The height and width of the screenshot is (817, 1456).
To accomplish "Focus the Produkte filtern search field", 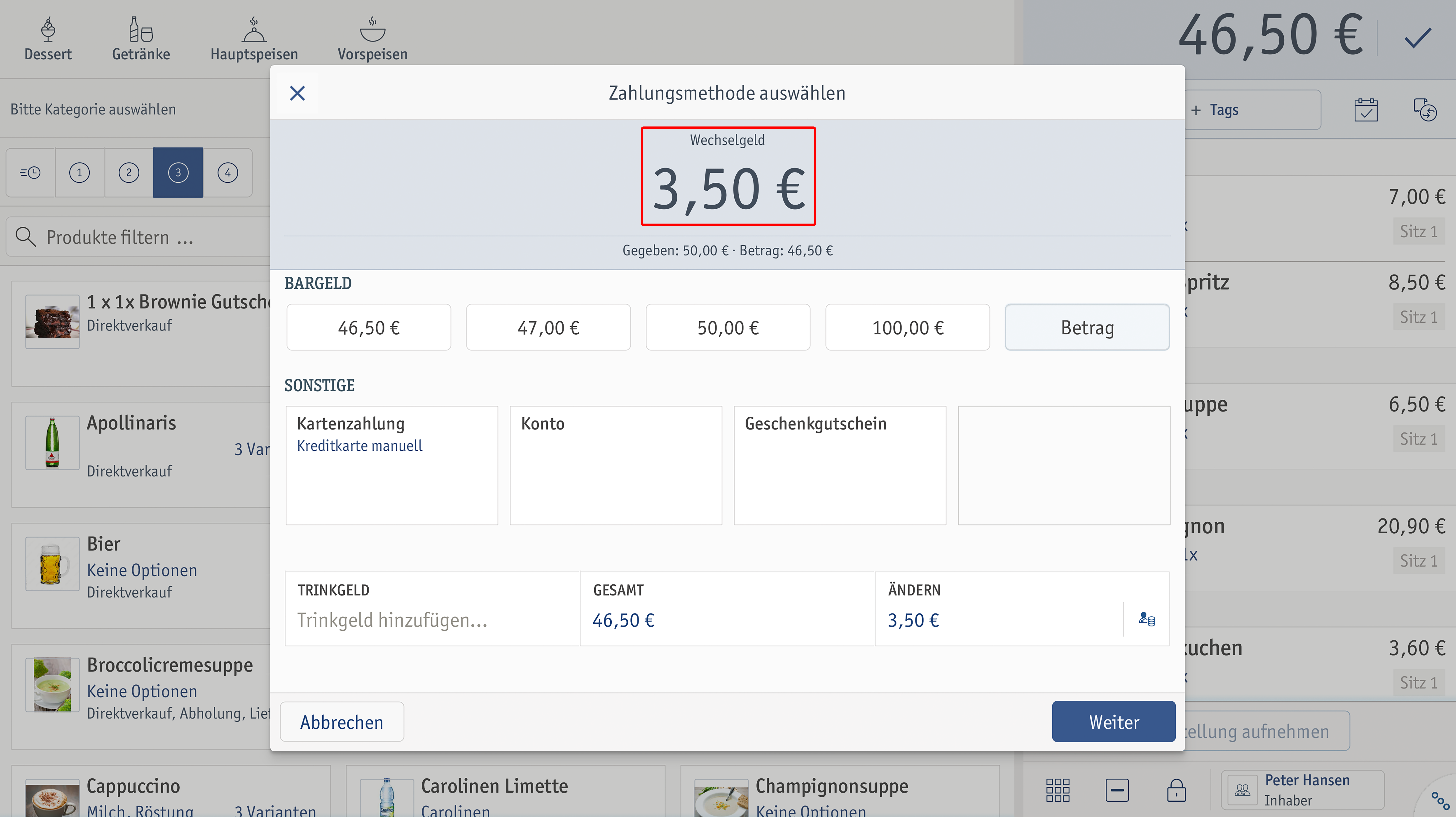I will pyautogui.click(x=138, y=237).
